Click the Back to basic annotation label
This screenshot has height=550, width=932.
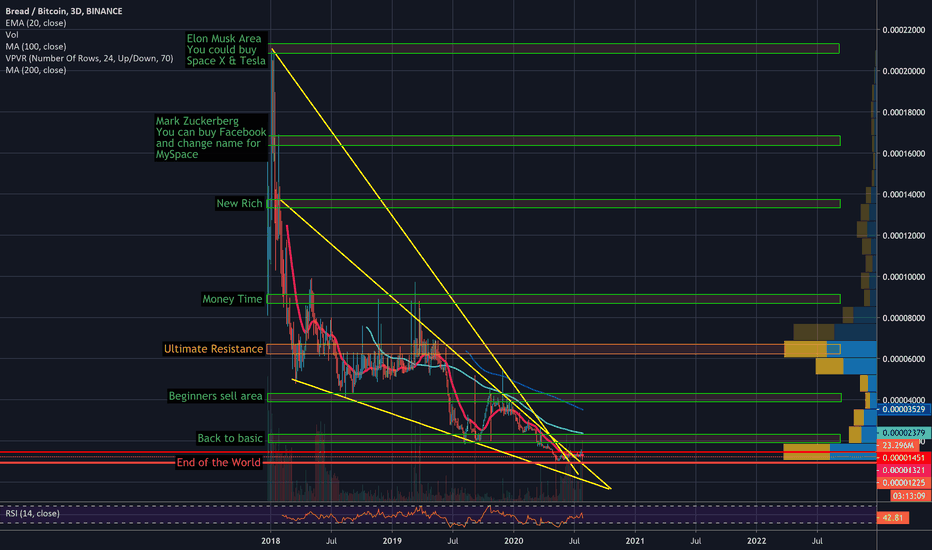(x=229, y=438)
